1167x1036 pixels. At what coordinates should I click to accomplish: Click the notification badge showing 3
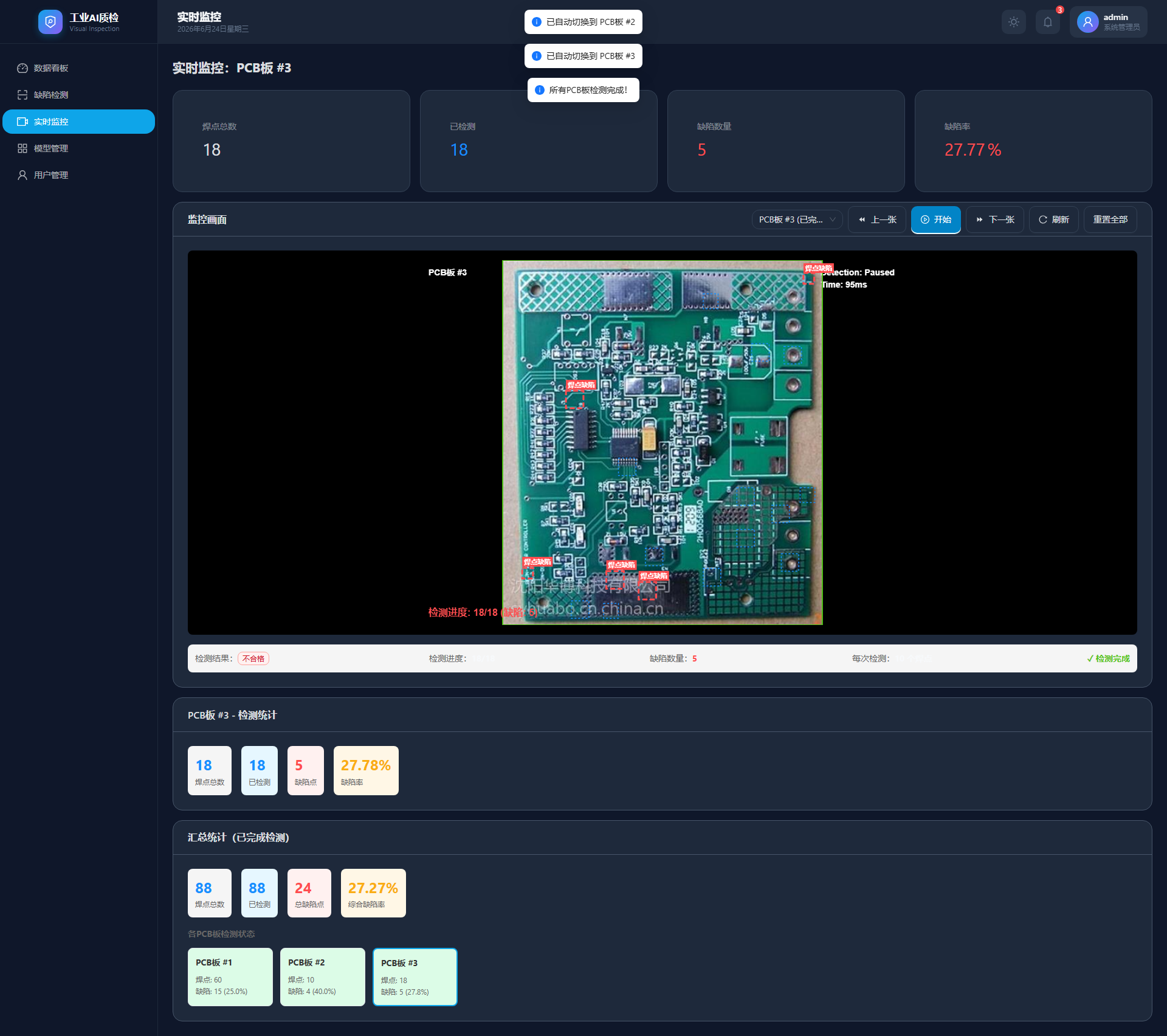tap(1059, 10)
